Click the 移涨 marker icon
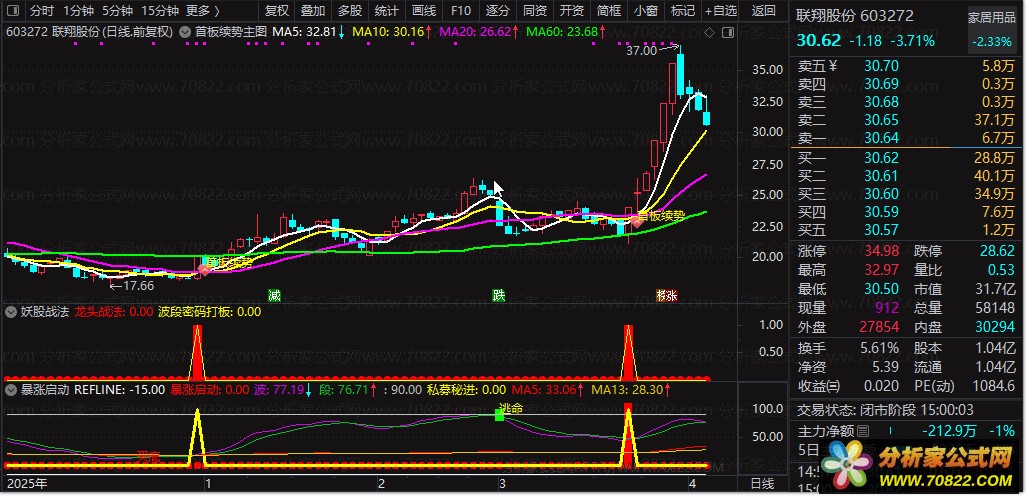Viewport: 1029px width, 497px height. 666,295
